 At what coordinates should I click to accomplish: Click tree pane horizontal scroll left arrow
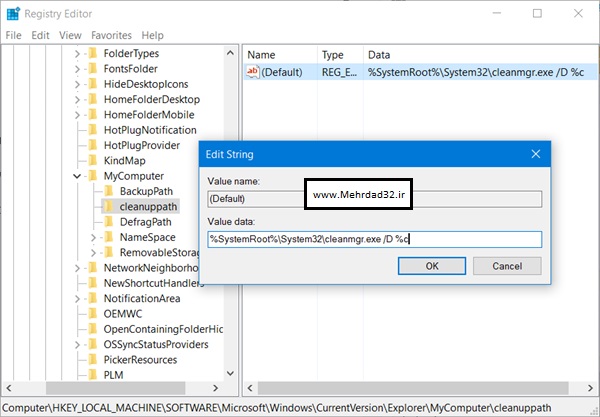9,388
